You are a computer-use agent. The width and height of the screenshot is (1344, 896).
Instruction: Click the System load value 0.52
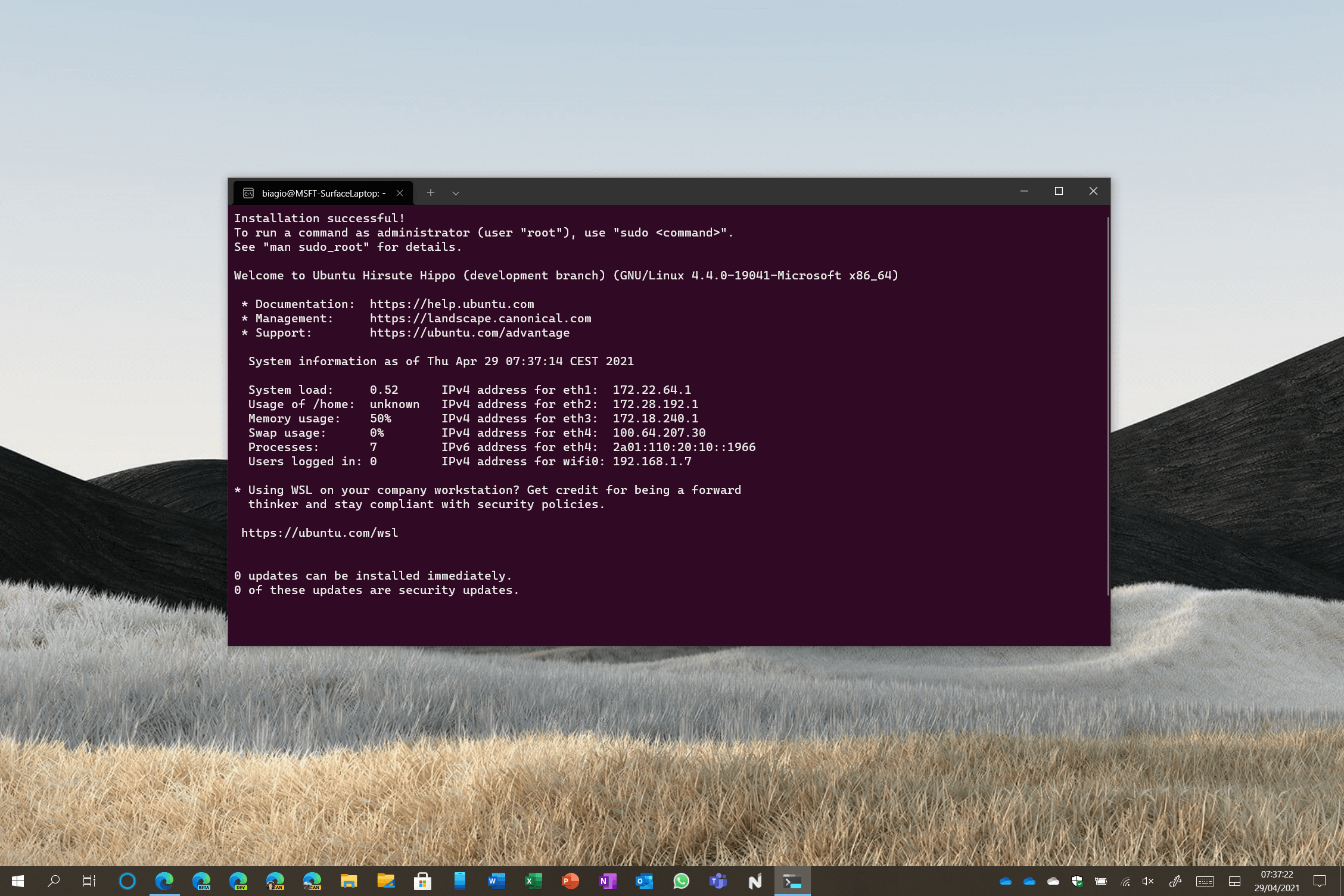click(x=384, y=390)
